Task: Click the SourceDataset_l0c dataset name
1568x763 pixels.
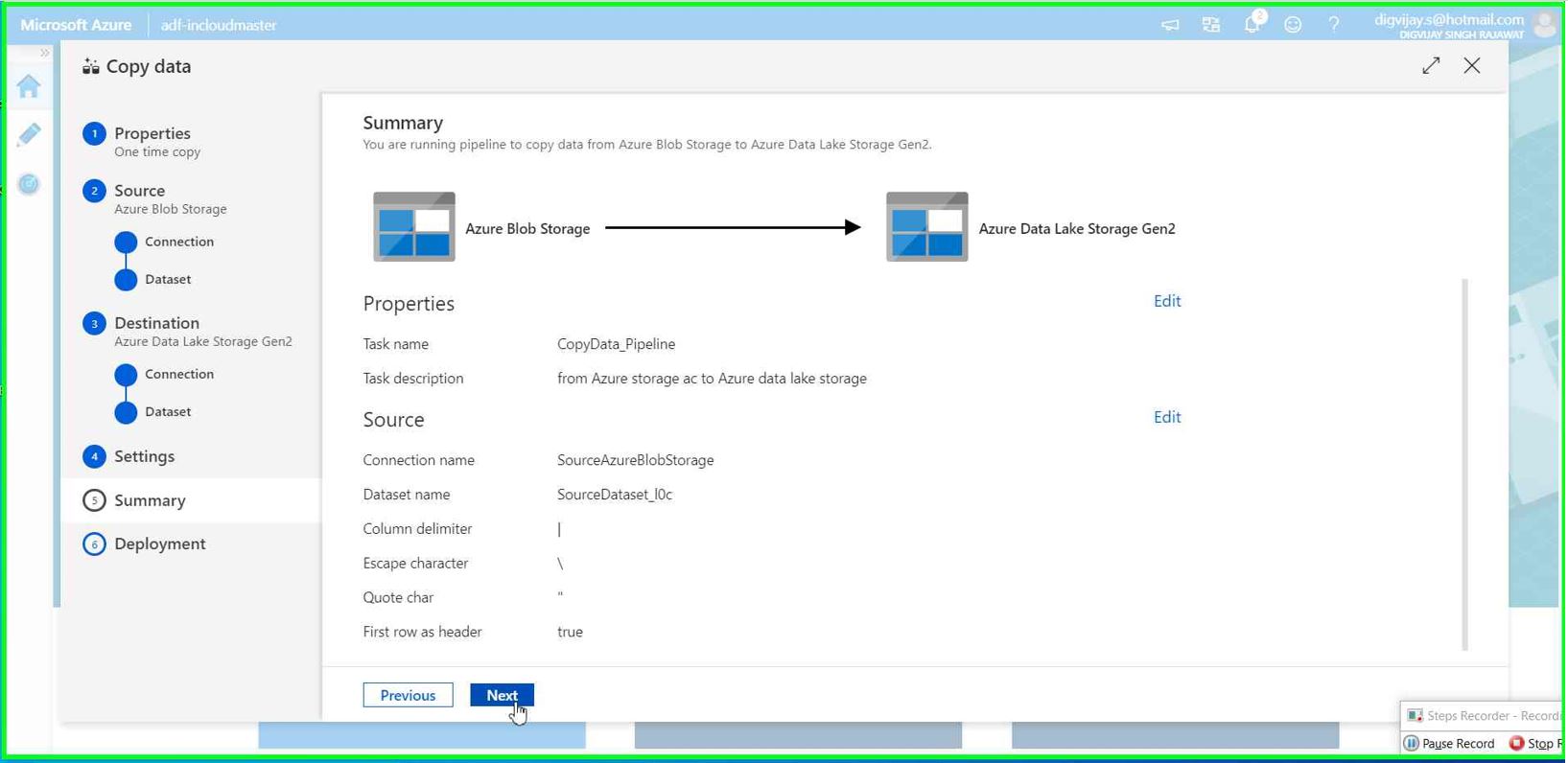Action: tap(615, 495)
